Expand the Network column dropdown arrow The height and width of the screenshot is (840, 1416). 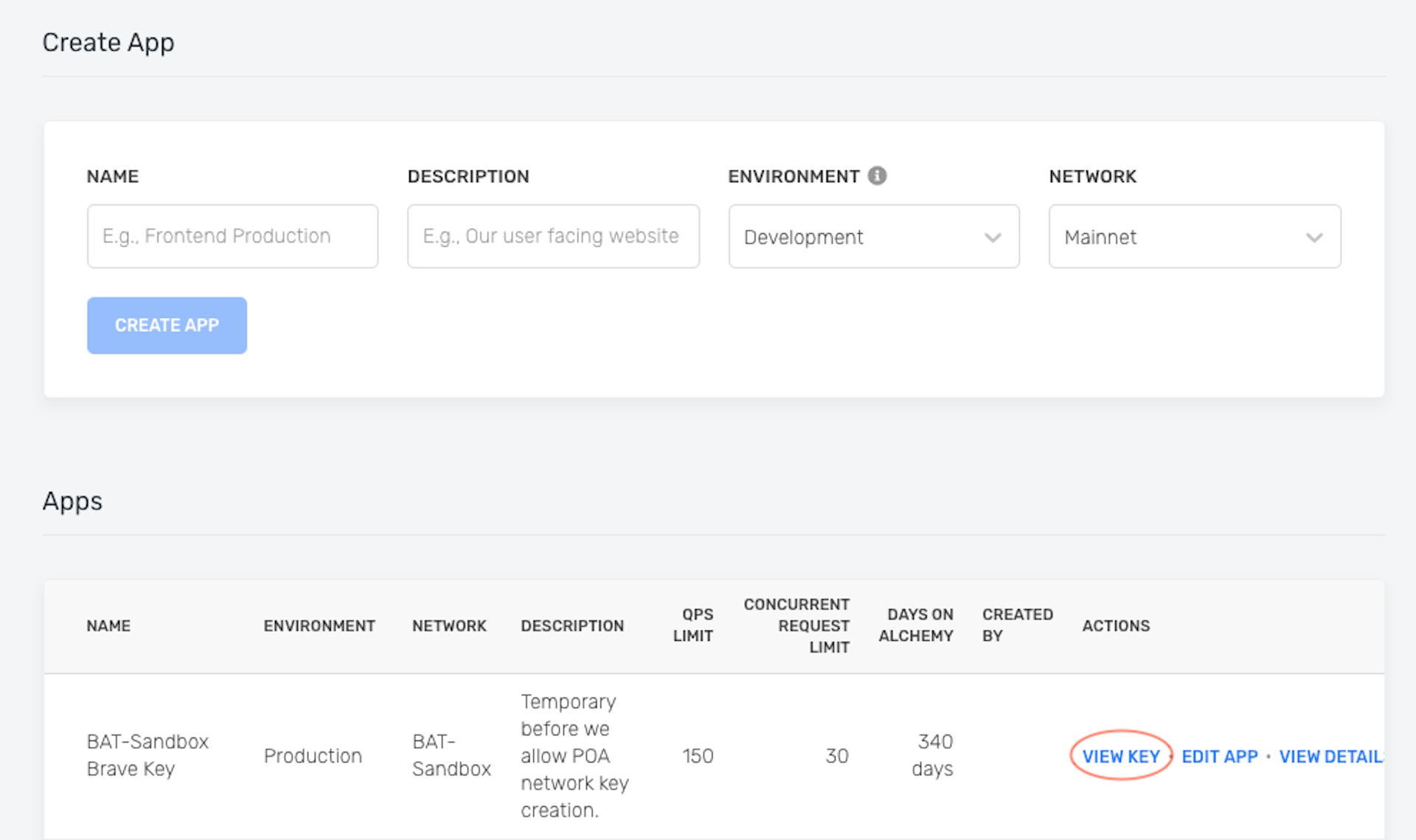(1313, 237)
